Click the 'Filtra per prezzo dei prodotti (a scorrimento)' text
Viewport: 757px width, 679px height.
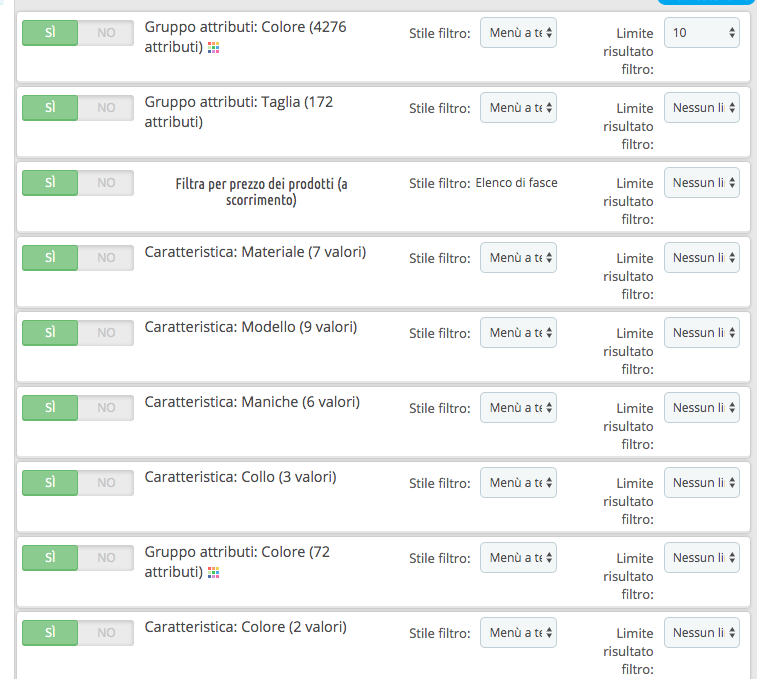(x=261, y=192)
